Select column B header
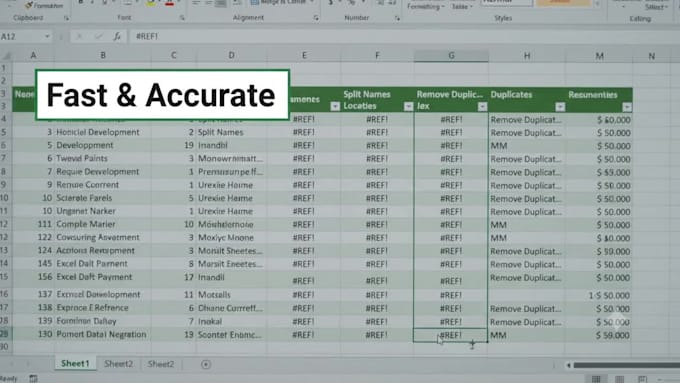The image size is (680, 383). click(x=103, y=56)
